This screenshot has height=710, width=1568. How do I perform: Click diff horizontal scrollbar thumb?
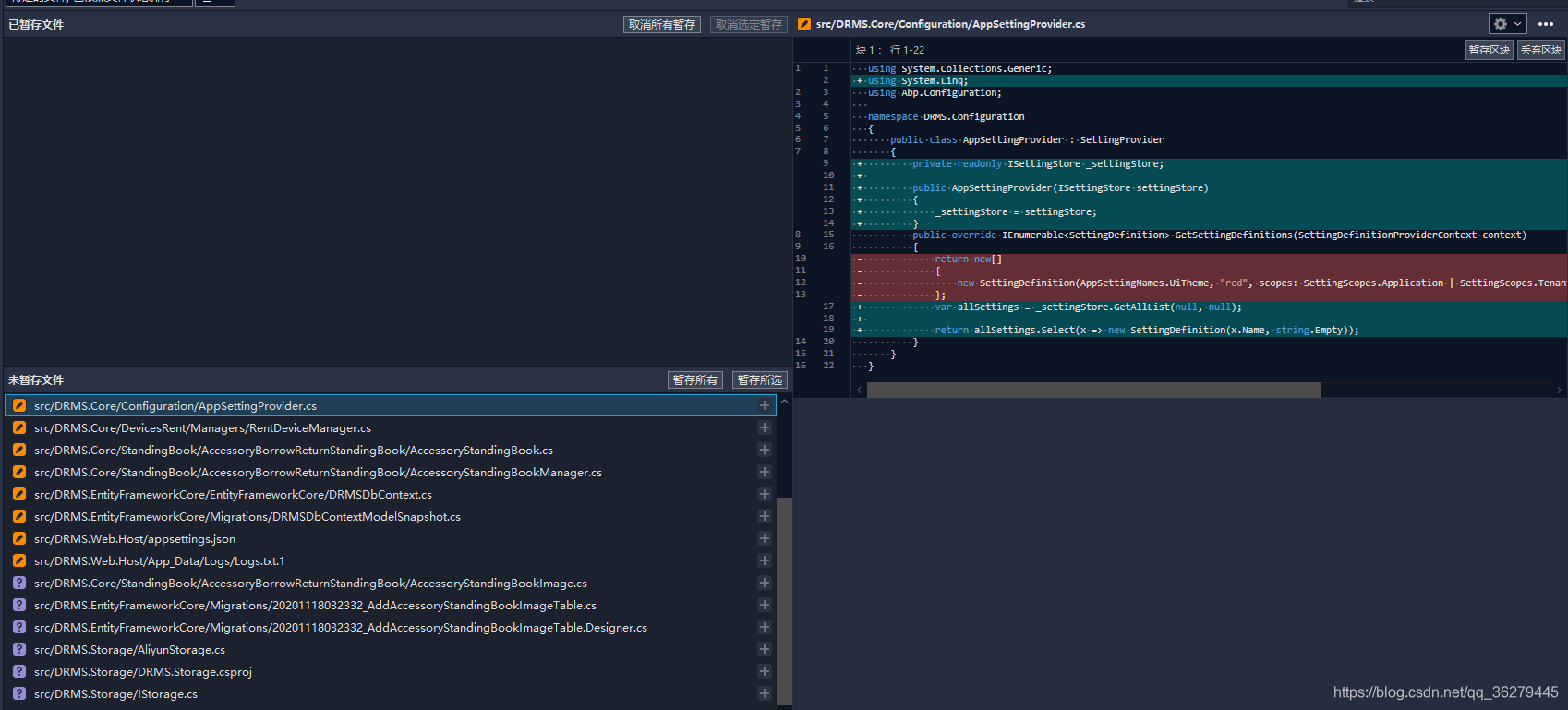point(1094,391)
